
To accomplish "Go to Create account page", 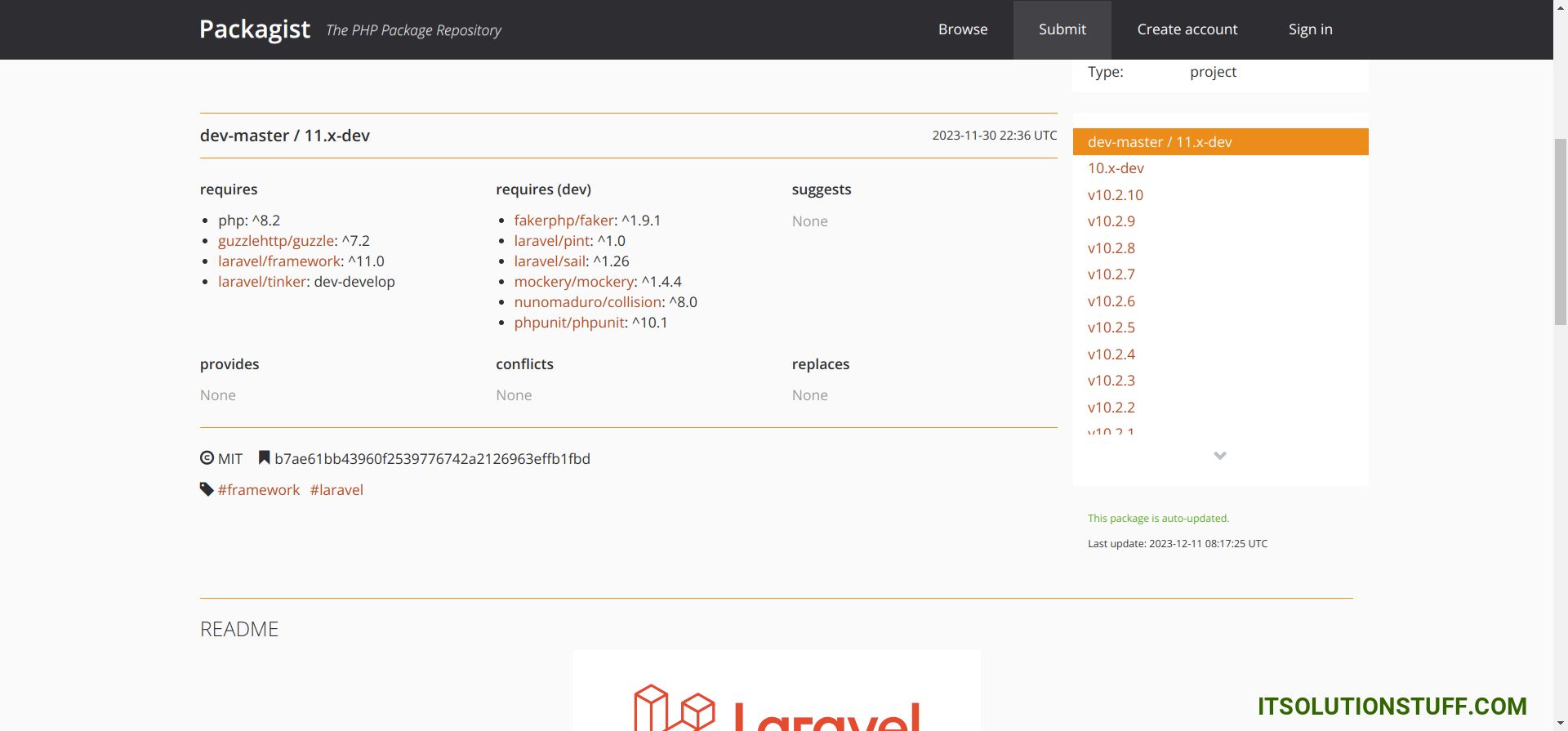I will click(1187, 29).
